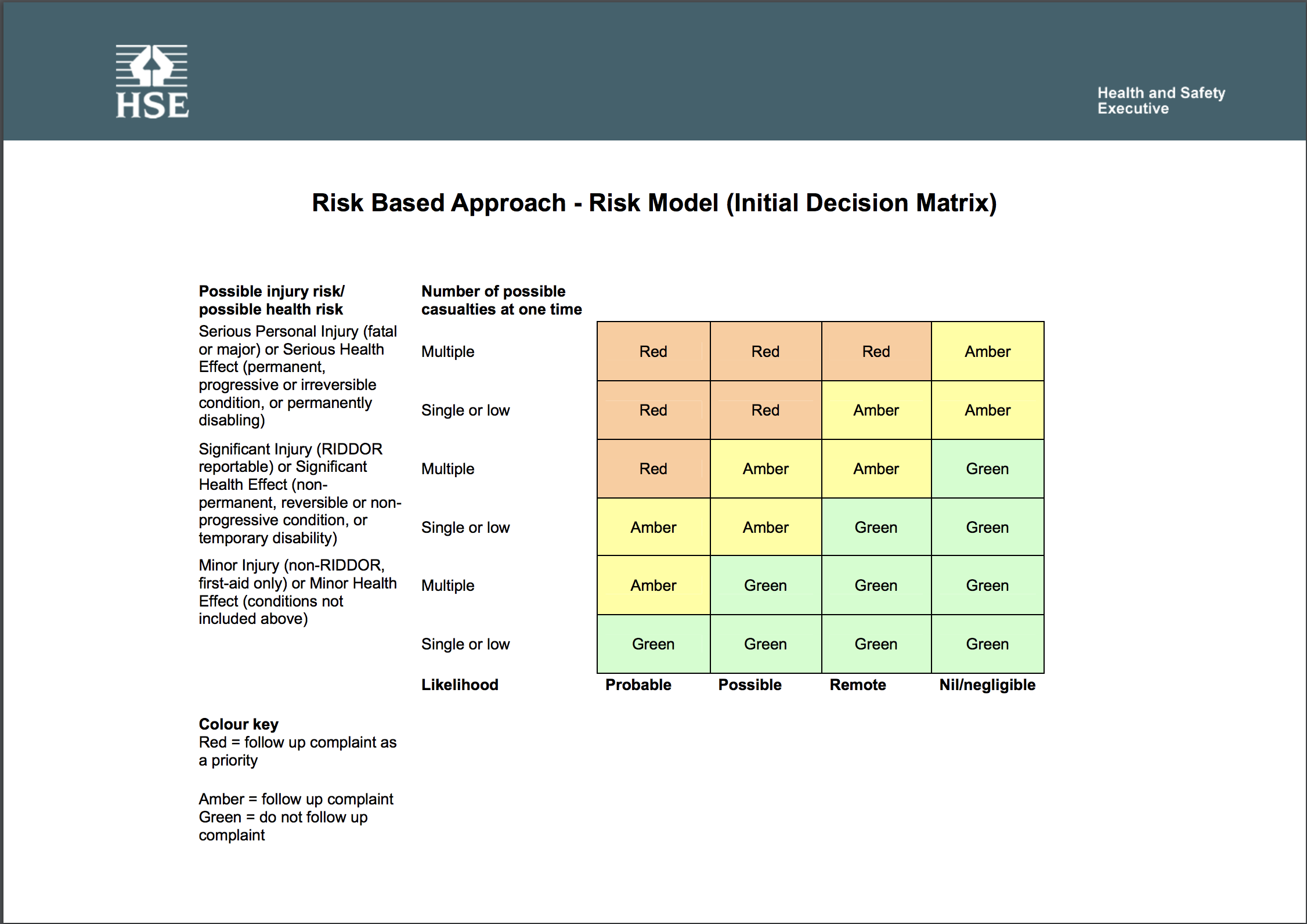Click the Probable column label

[x=638, y=685]
